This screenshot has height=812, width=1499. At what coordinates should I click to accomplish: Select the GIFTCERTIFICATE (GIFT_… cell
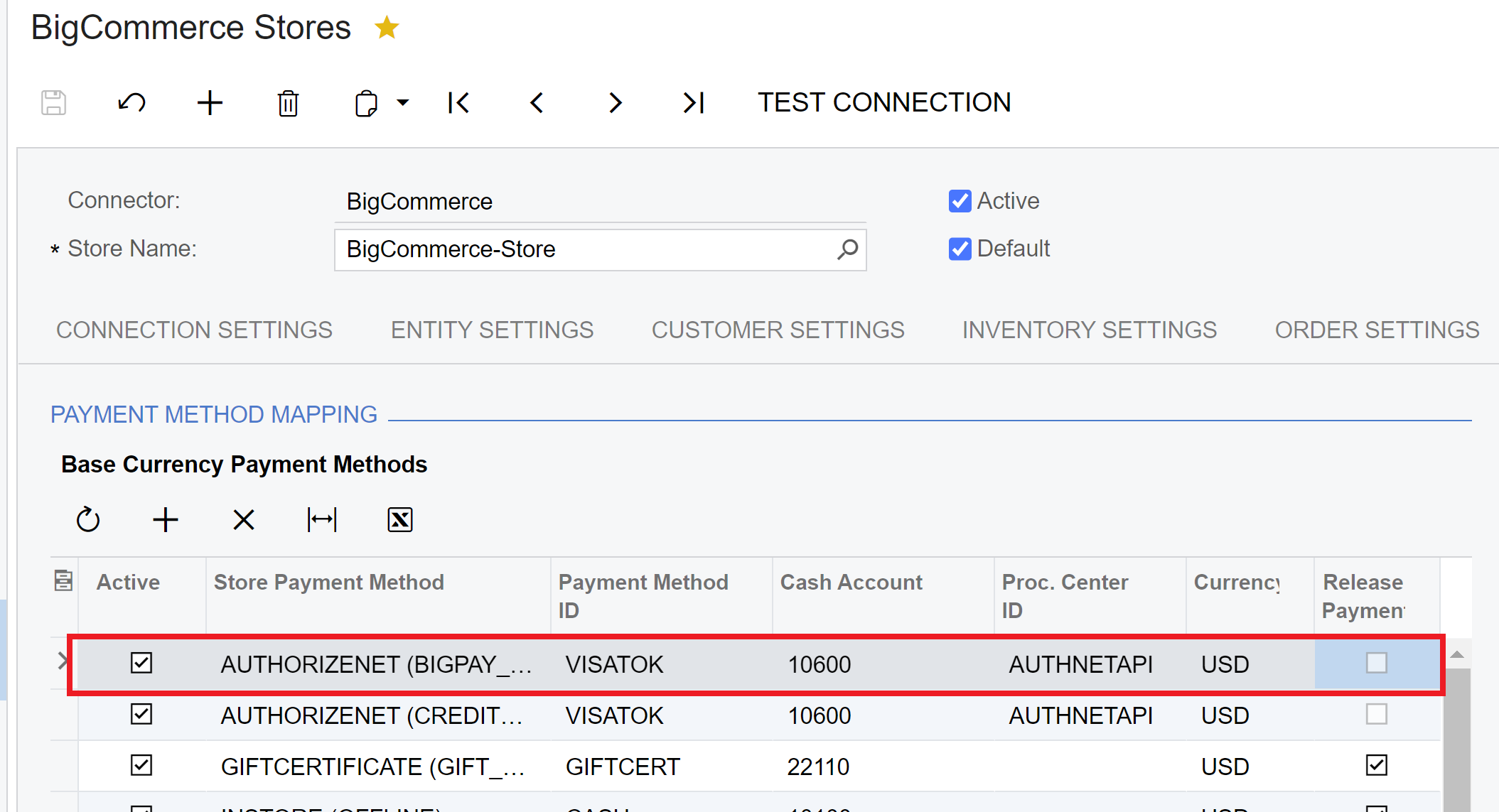[x=378, y=767]
